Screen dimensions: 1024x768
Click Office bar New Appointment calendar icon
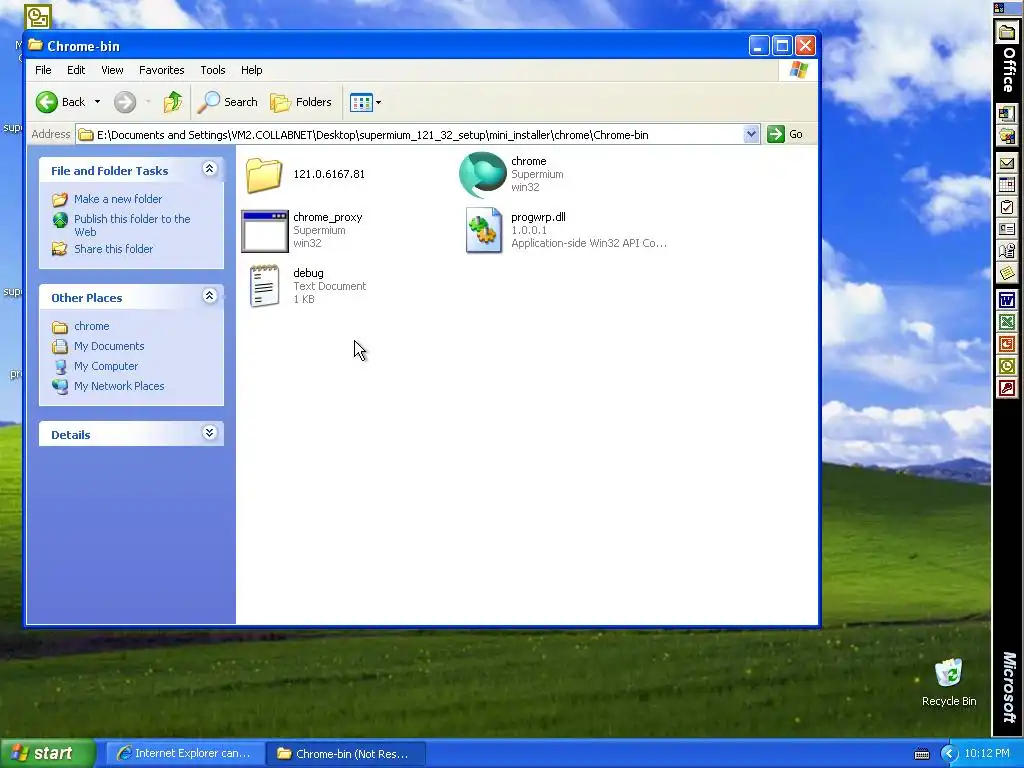coord(1006,185)
